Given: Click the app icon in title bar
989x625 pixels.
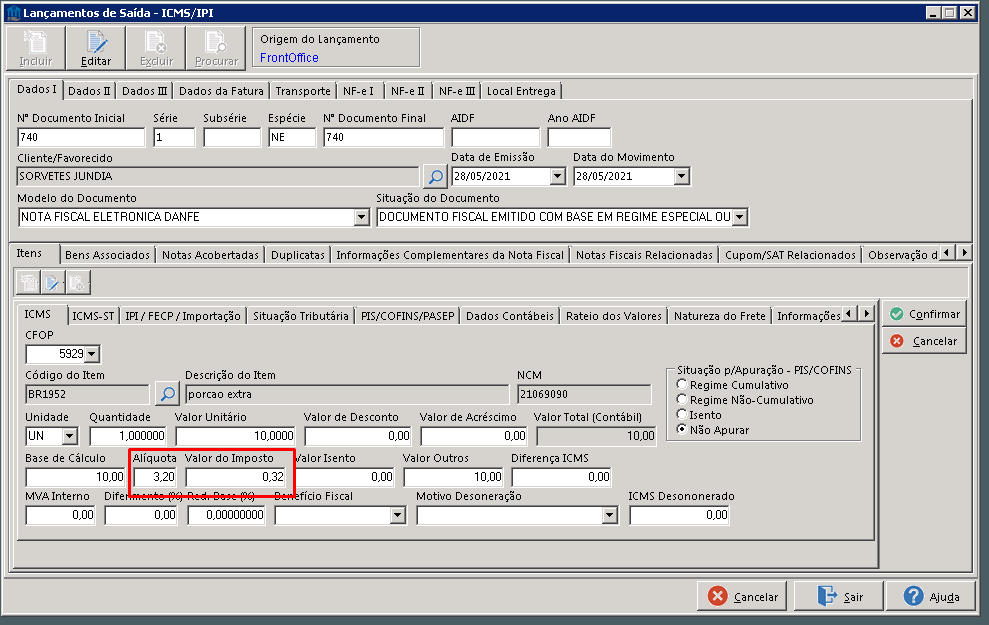Looking at the screenshot, I should click(x=13, y=13).
